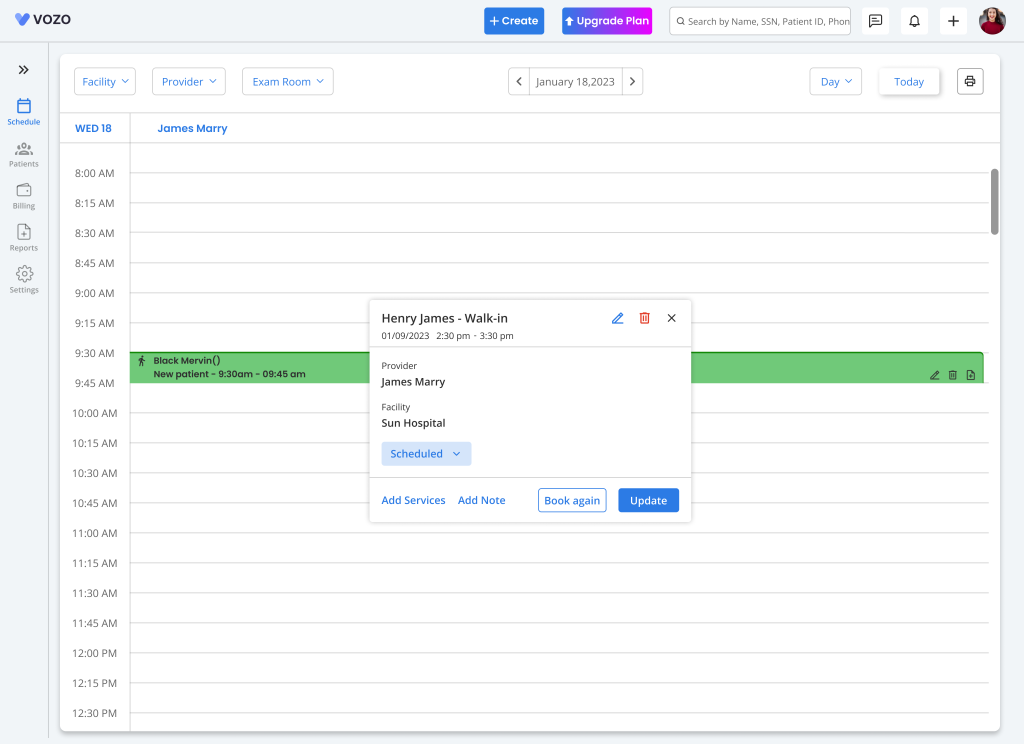Delete Henry James appointment red trash icon
The width and height of the screenshot is (1024, 744).
pos(645,318)
